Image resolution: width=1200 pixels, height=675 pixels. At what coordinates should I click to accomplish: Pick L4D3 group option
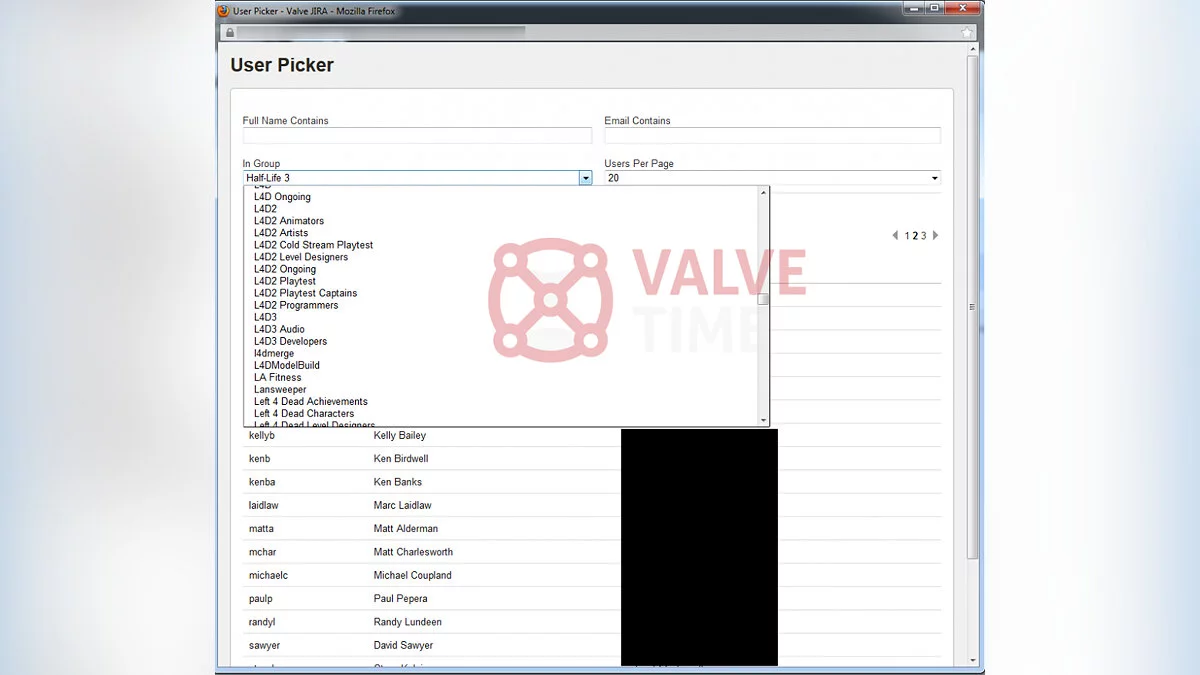pyautogui.click(x=265, y=317)
